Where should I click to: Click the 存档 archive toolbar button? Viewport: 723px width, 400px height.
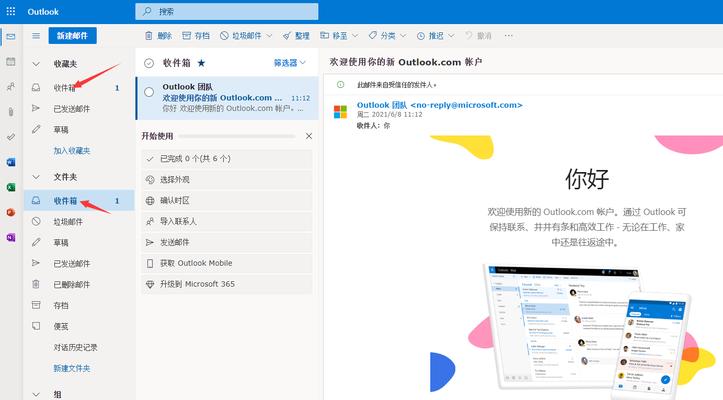196,36
